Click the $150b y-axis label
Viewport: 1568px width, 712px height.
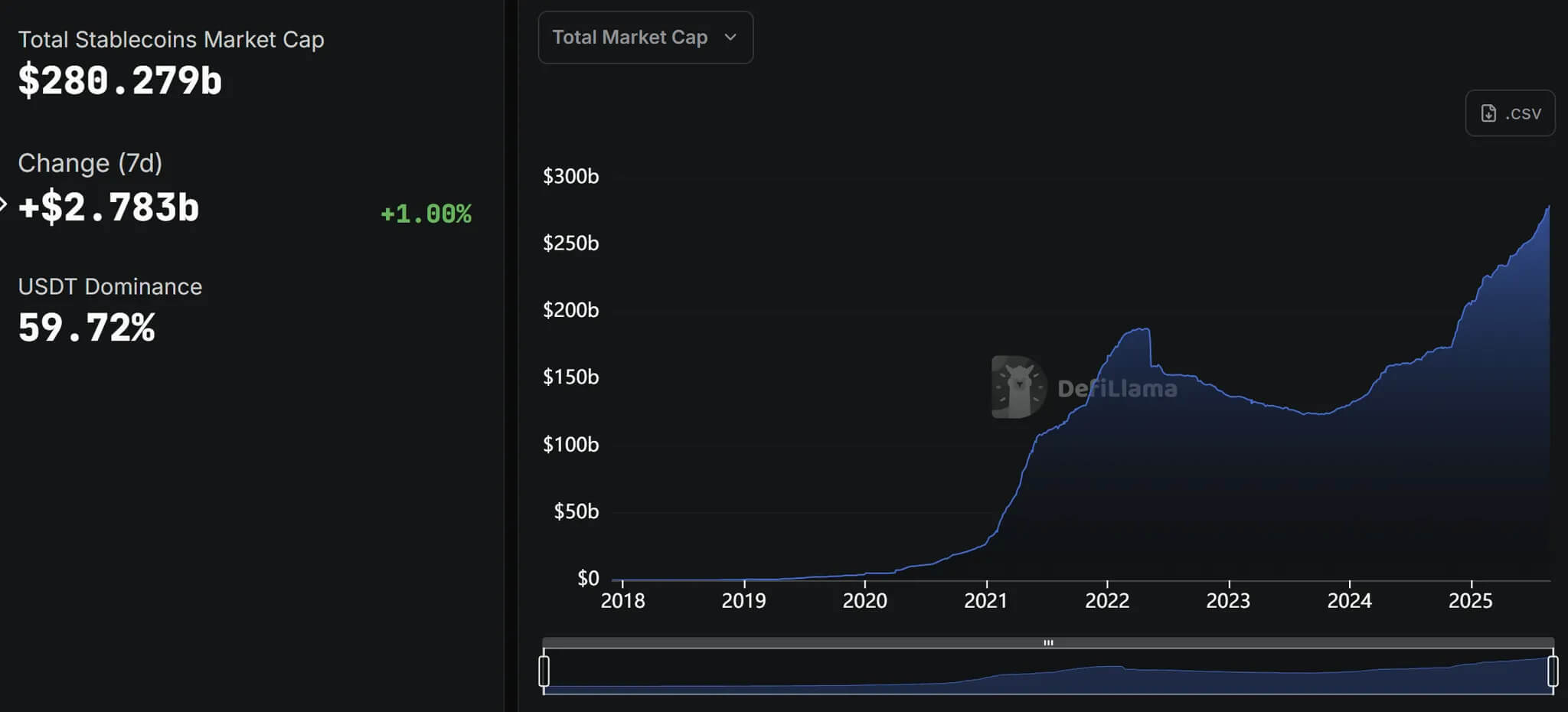[x=570, y=377]
